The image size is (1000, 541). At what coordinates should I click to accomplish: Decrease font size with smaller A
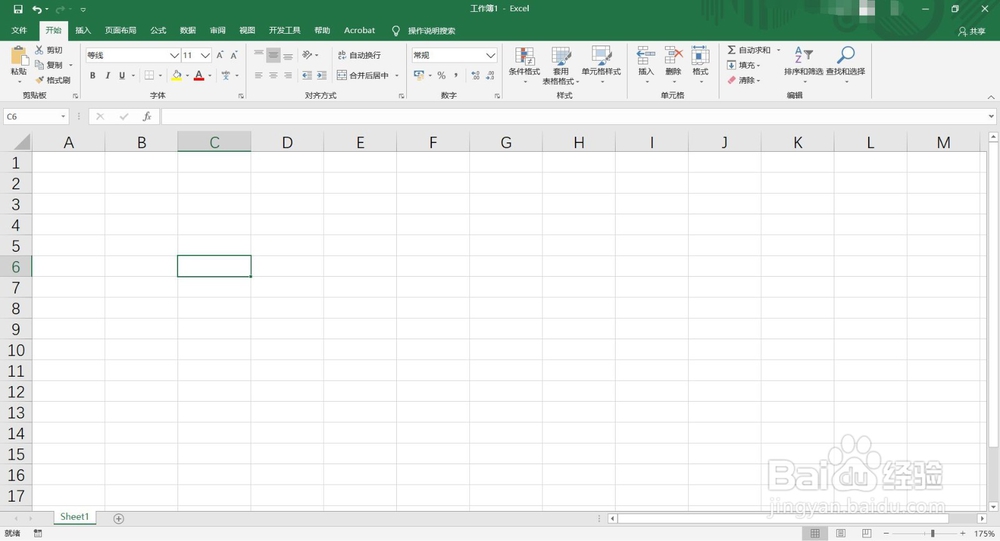[234, 56]
